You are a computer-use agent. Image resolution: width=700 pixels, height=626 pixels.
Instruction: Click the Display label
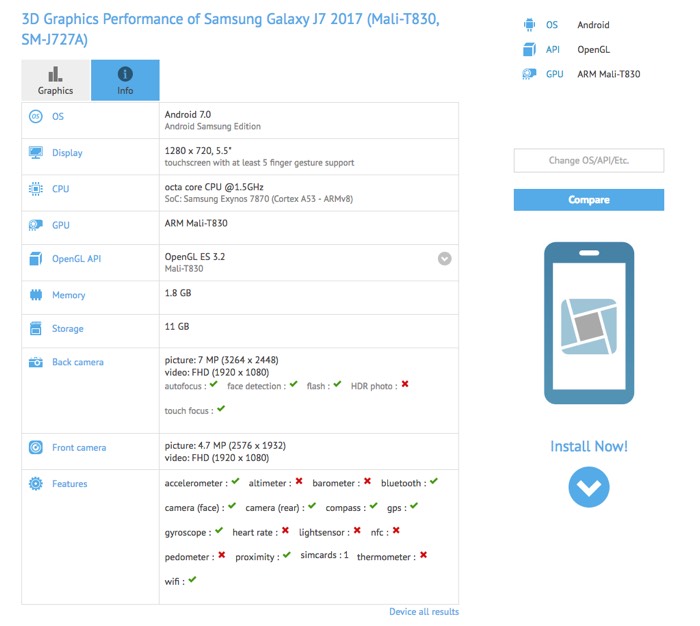[67, 153]
